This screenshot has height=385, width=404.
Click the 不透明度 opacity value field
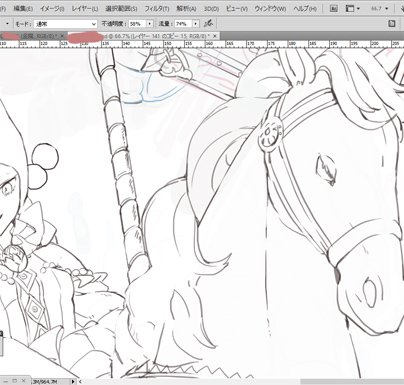tap(138, 24)
